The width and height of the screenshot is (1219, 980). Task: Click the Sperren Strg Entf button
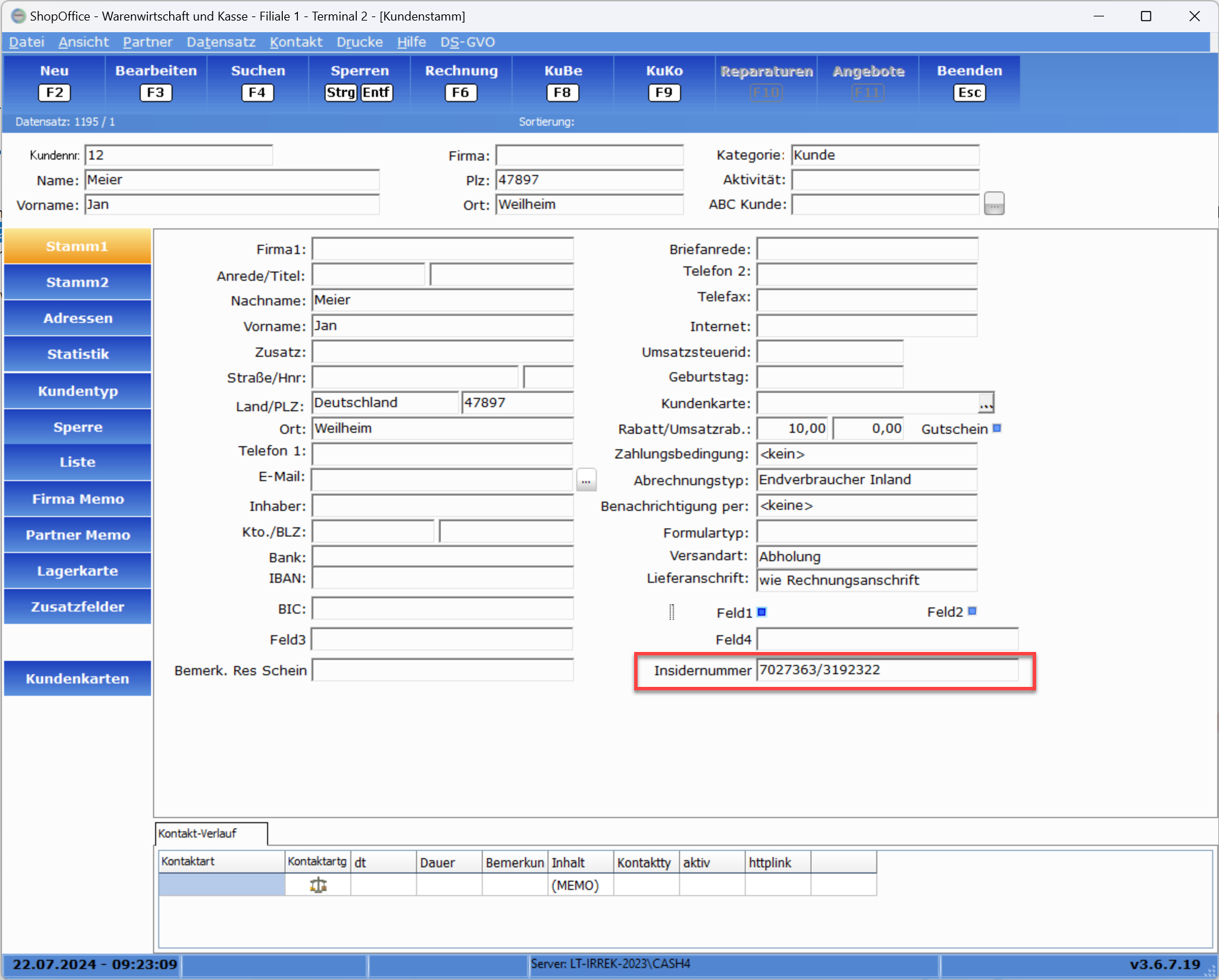360,82
